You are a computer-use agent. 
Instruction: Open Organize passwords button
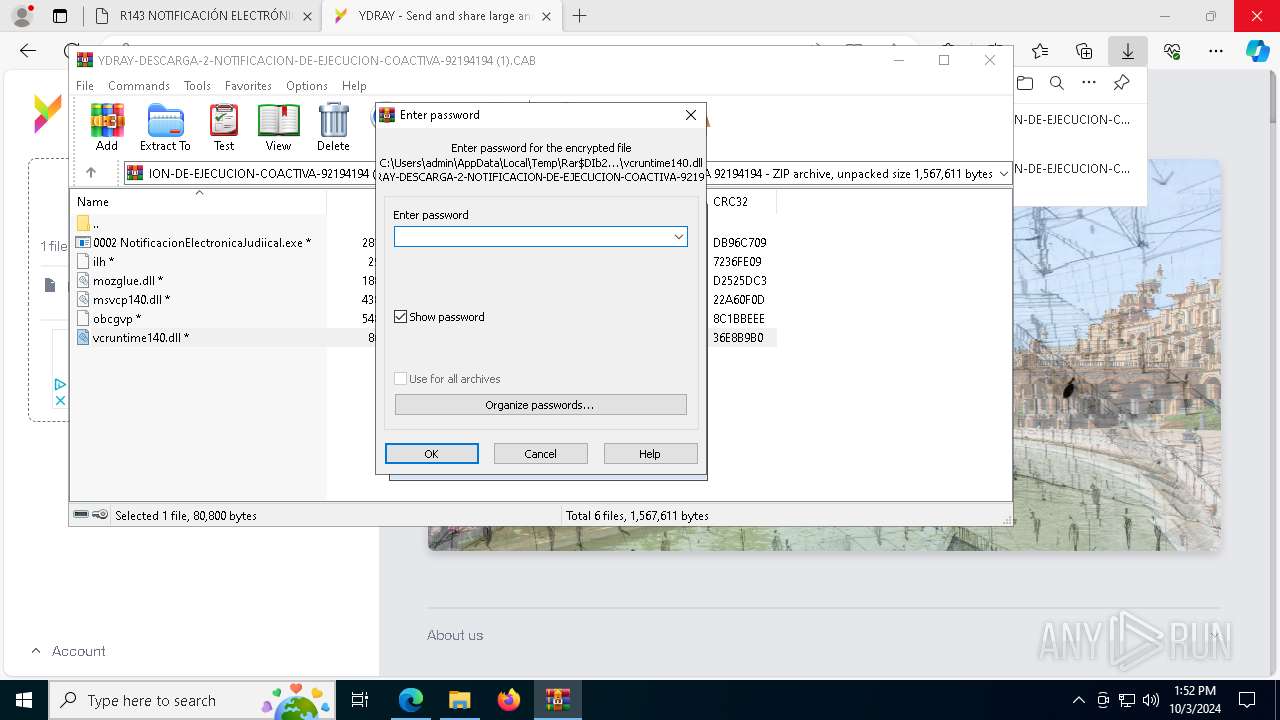coord(540,405)
